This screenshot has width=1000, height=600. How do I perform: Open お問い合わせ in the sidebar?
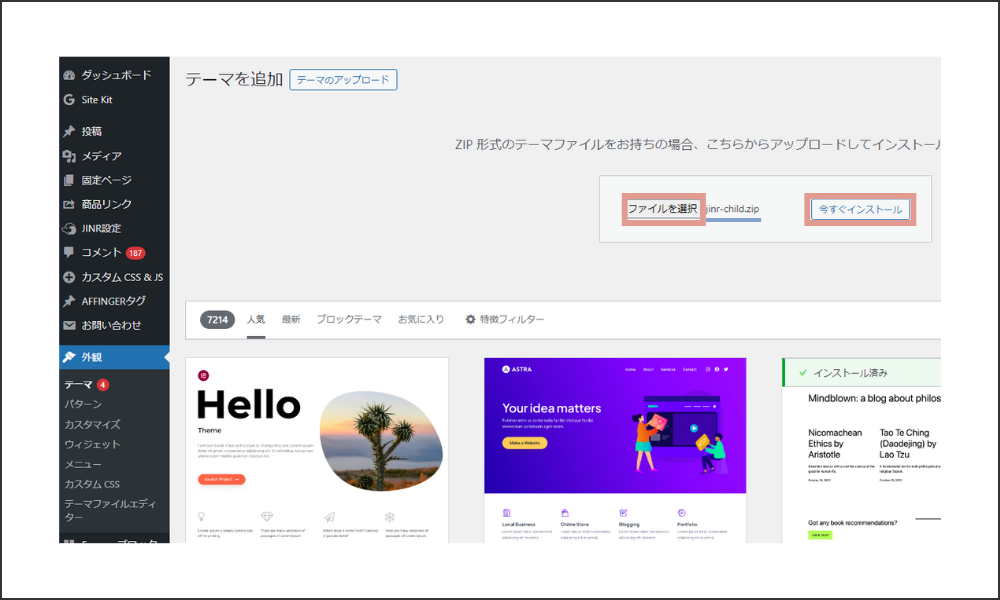click(x=114, y=325)
